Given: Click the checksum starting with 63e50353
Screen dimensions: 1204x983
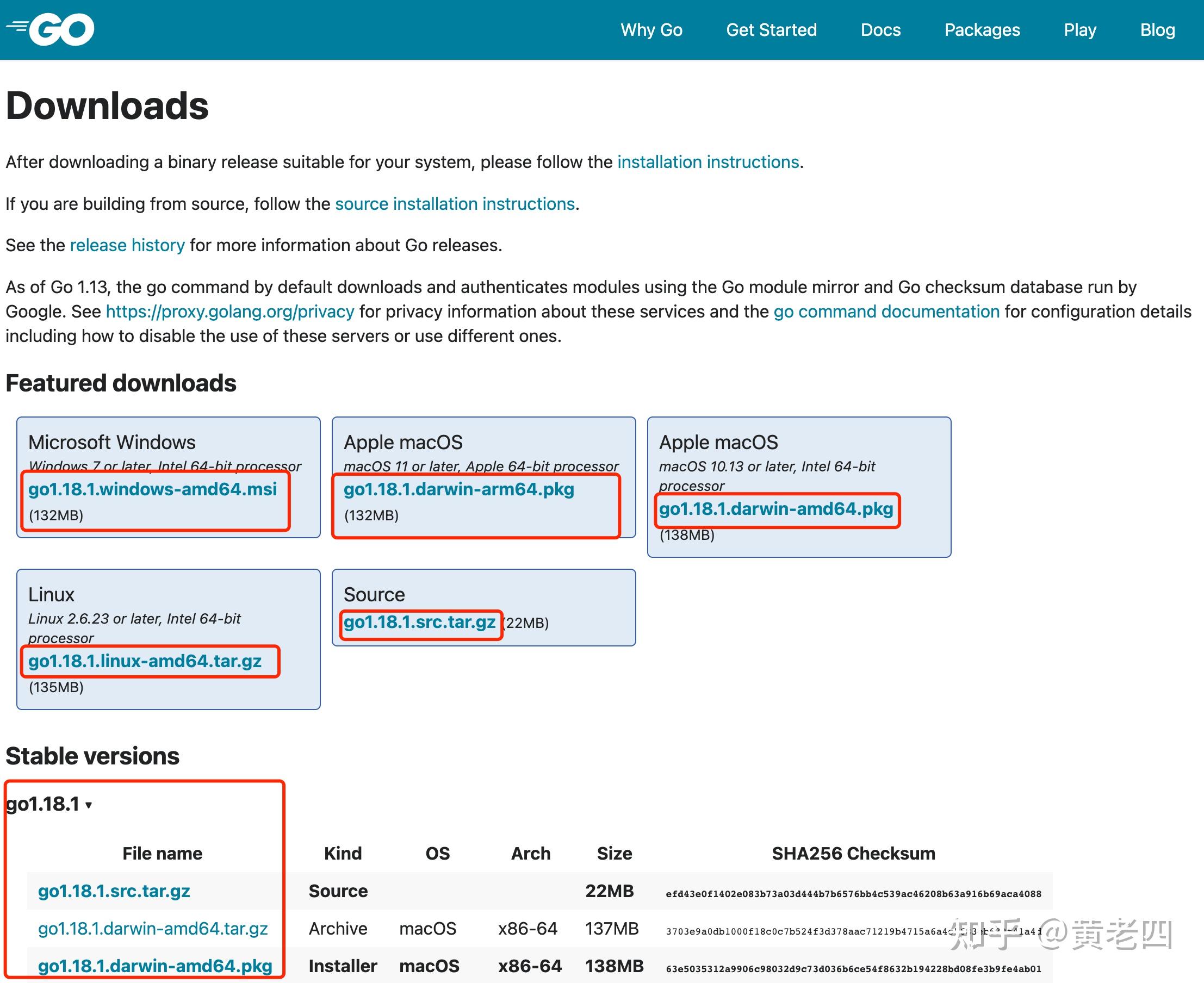Looking at the screenshot, I should coord(853,969).
